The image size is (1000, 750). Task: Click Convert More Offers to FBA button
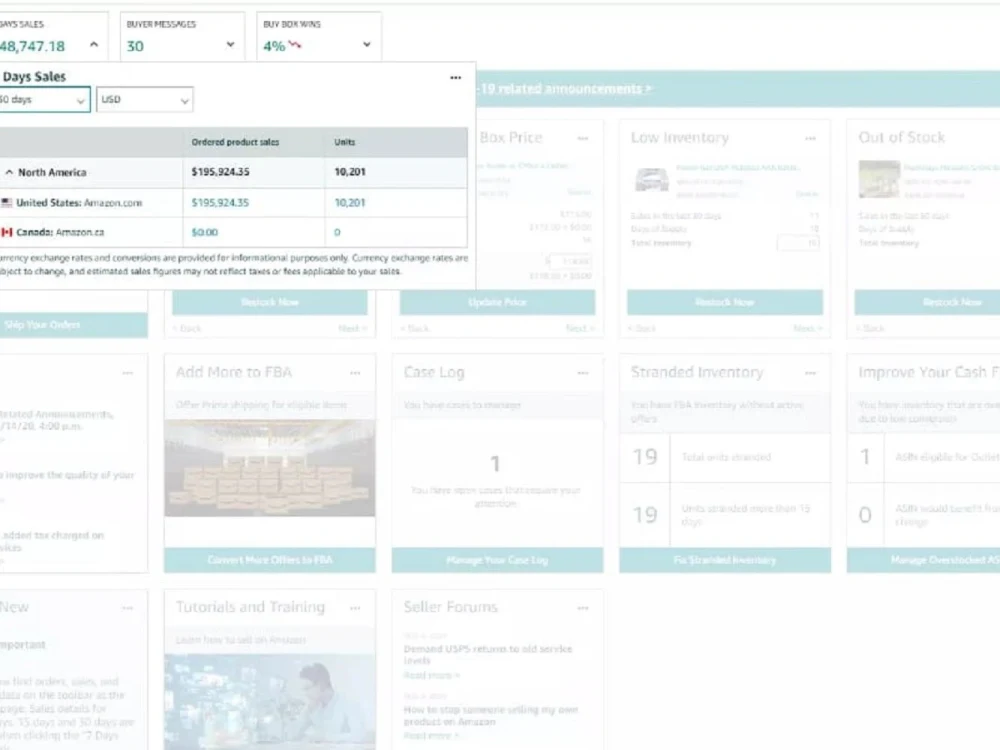pos(270,560)
